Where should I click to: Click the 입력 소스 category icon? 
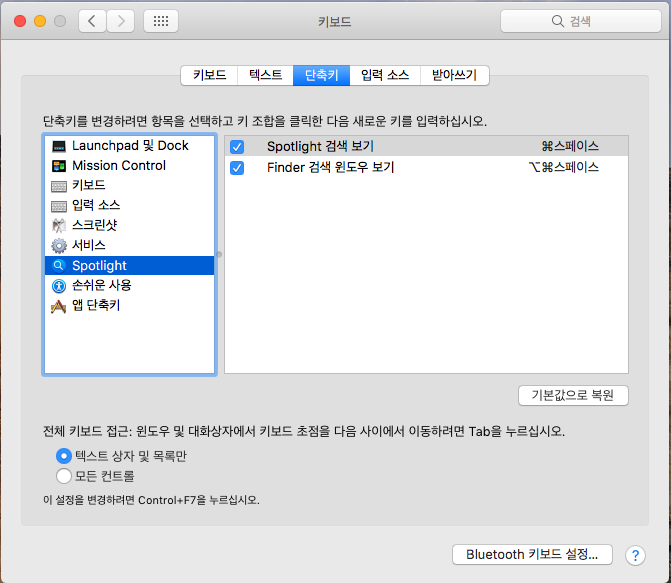tap(59, 206)
